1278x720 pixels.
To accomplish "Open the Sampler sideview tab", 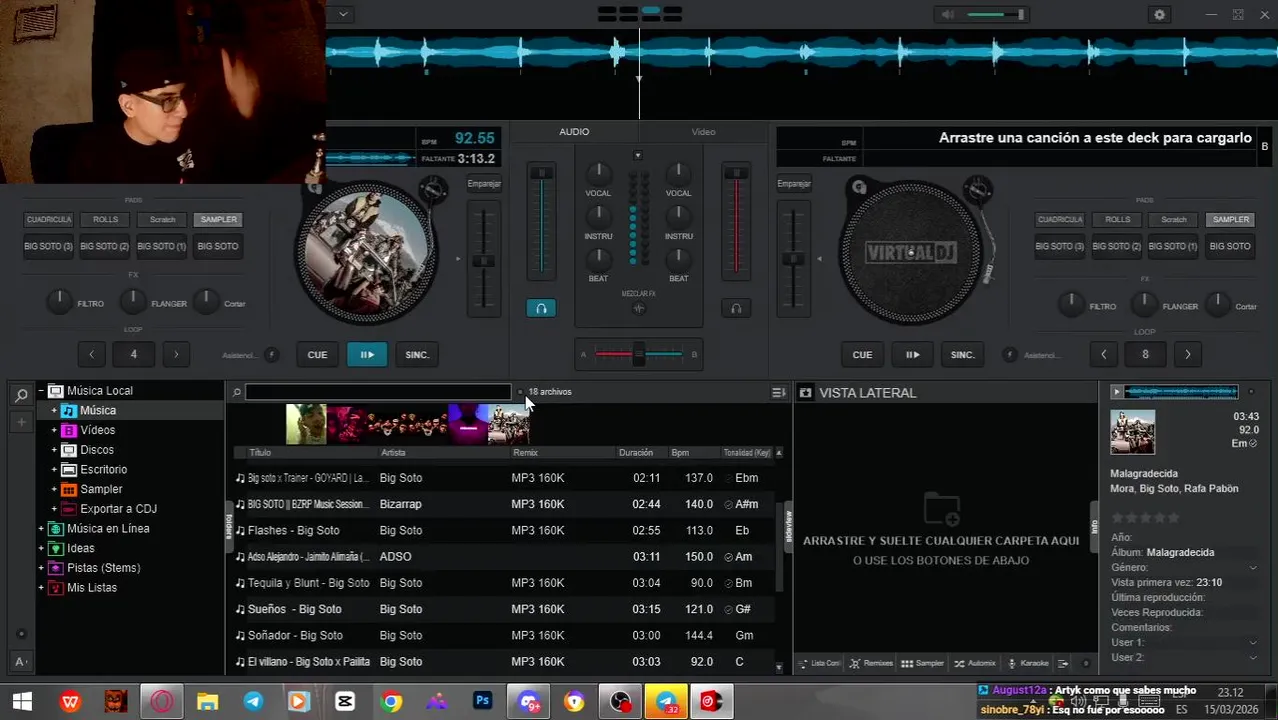I will (x=923, y=663).
